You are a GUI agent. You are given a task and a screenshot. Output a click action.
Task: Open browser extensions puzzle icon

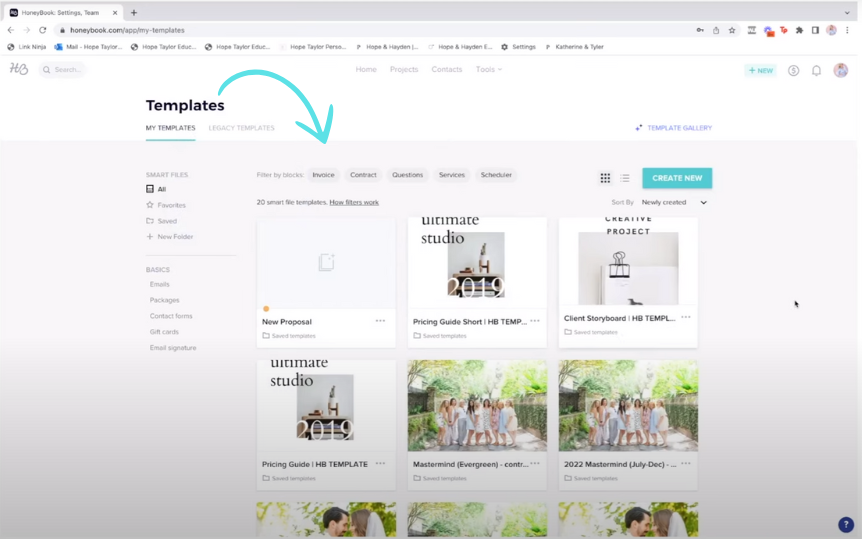[799, 30]
